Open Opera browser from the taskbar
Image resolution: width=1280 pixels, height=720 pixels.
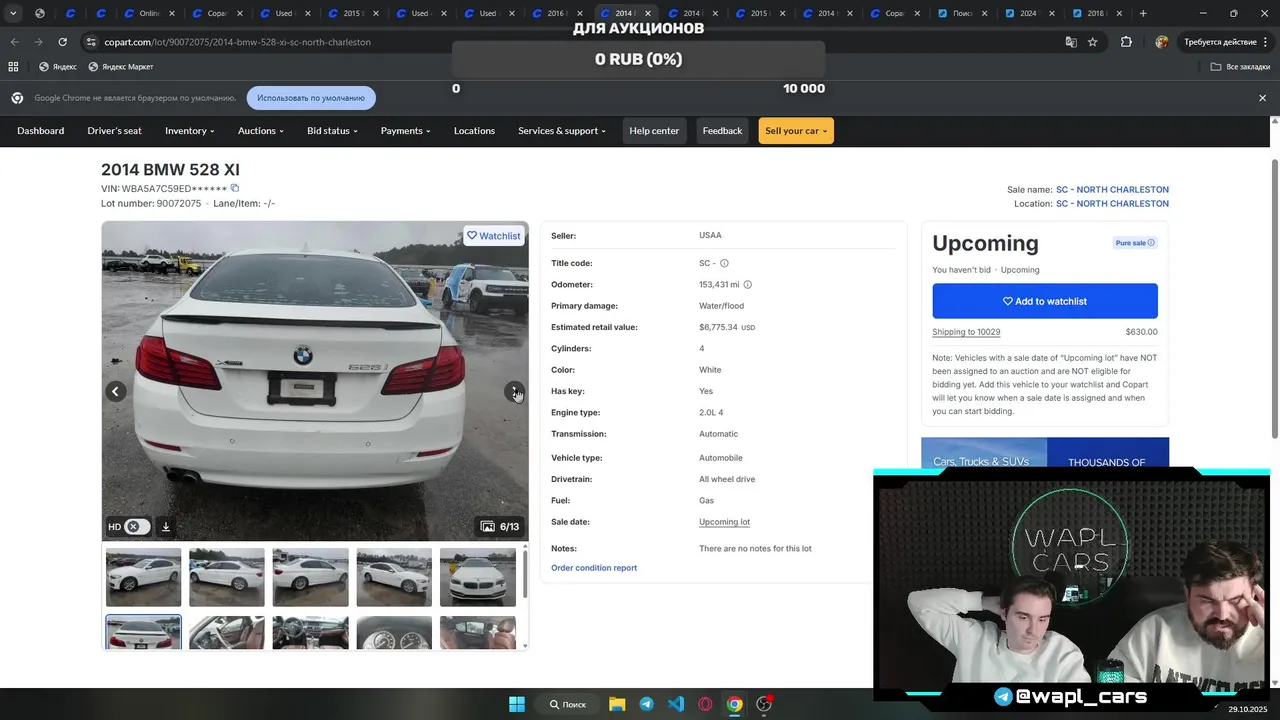point(705,704)
